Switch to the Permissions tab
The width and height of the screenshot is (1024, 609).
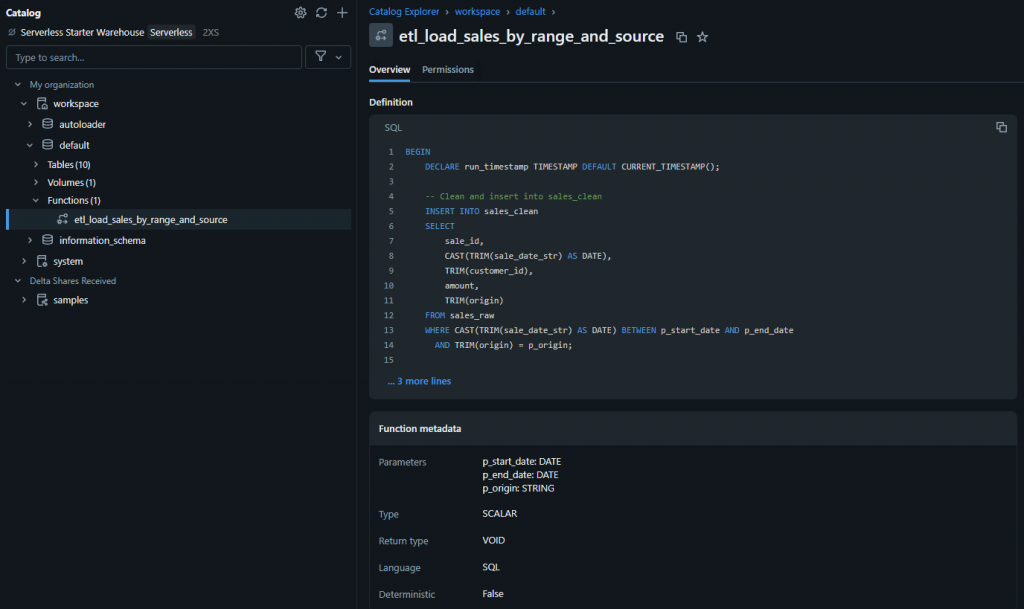coord(448,70)
